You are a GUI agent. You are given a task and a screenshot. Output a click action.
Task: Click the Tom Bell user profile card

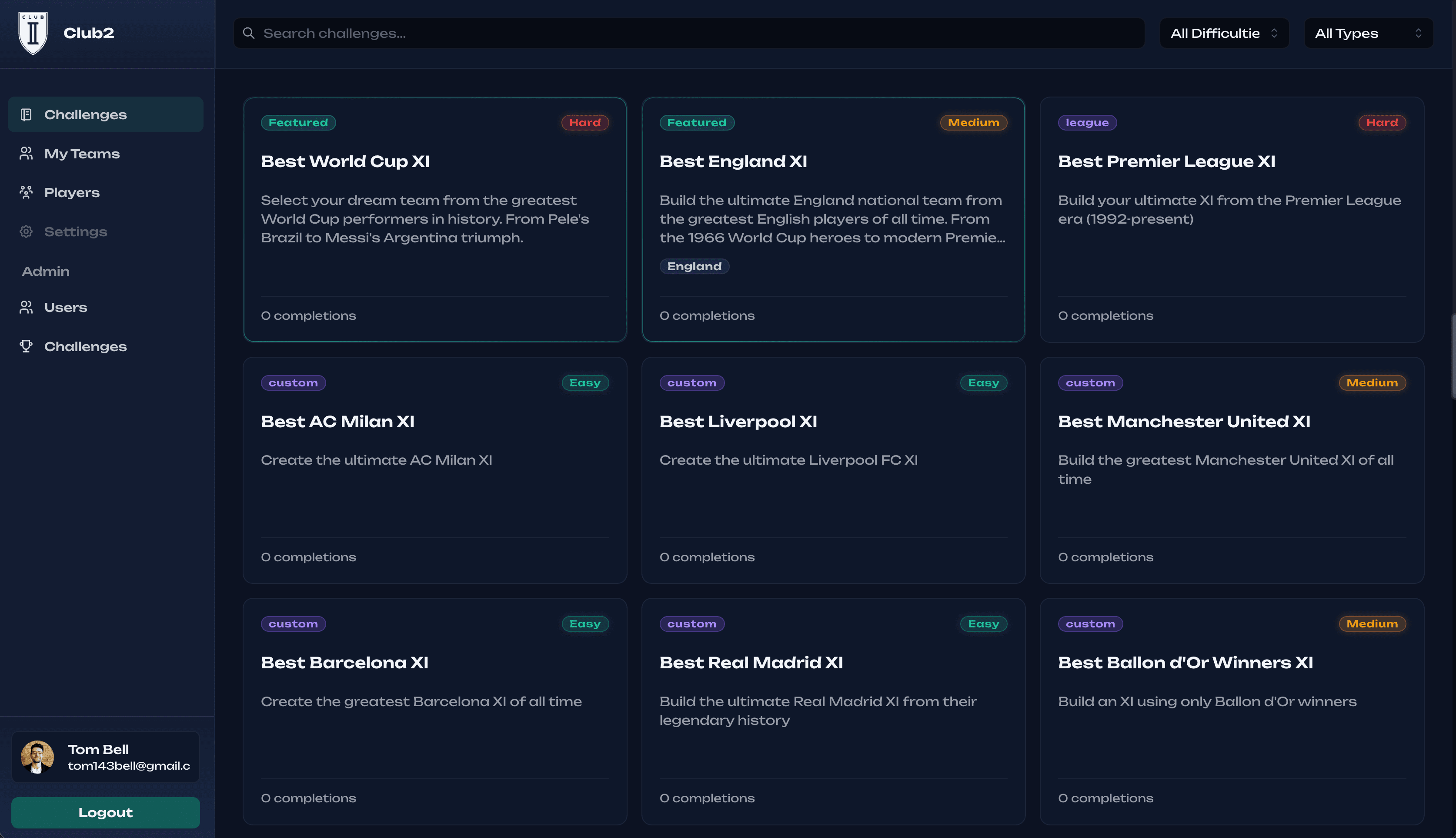click(x=106, y=757)
